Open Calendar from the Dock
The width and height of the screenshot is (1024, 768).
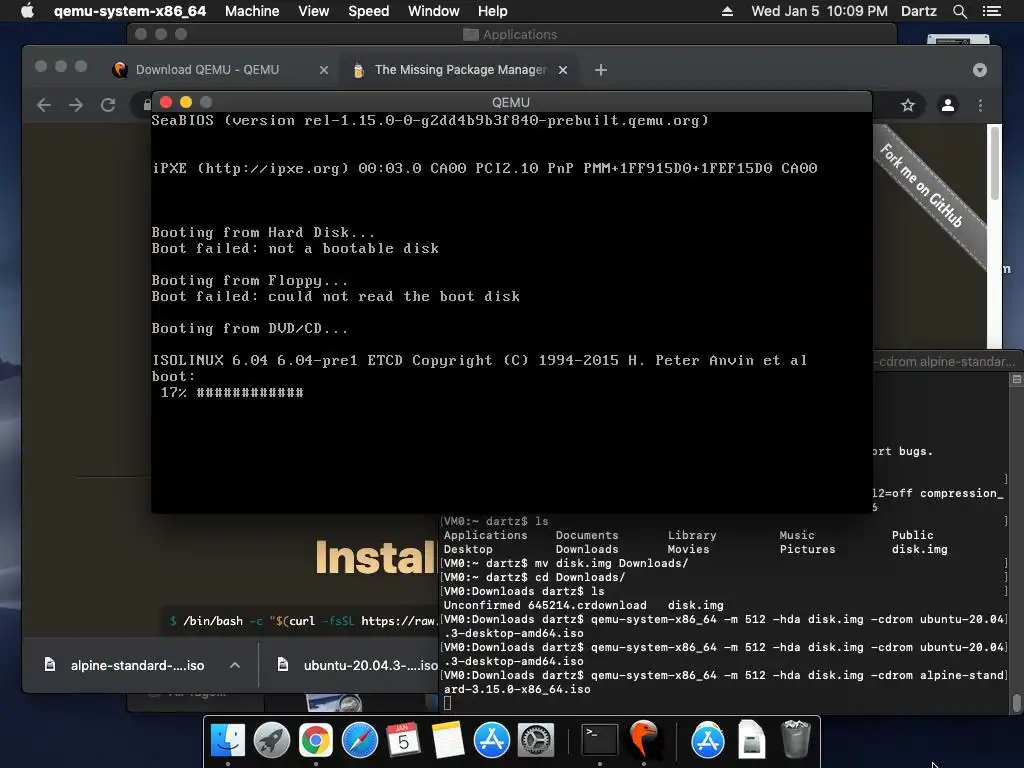coord(404,740)
